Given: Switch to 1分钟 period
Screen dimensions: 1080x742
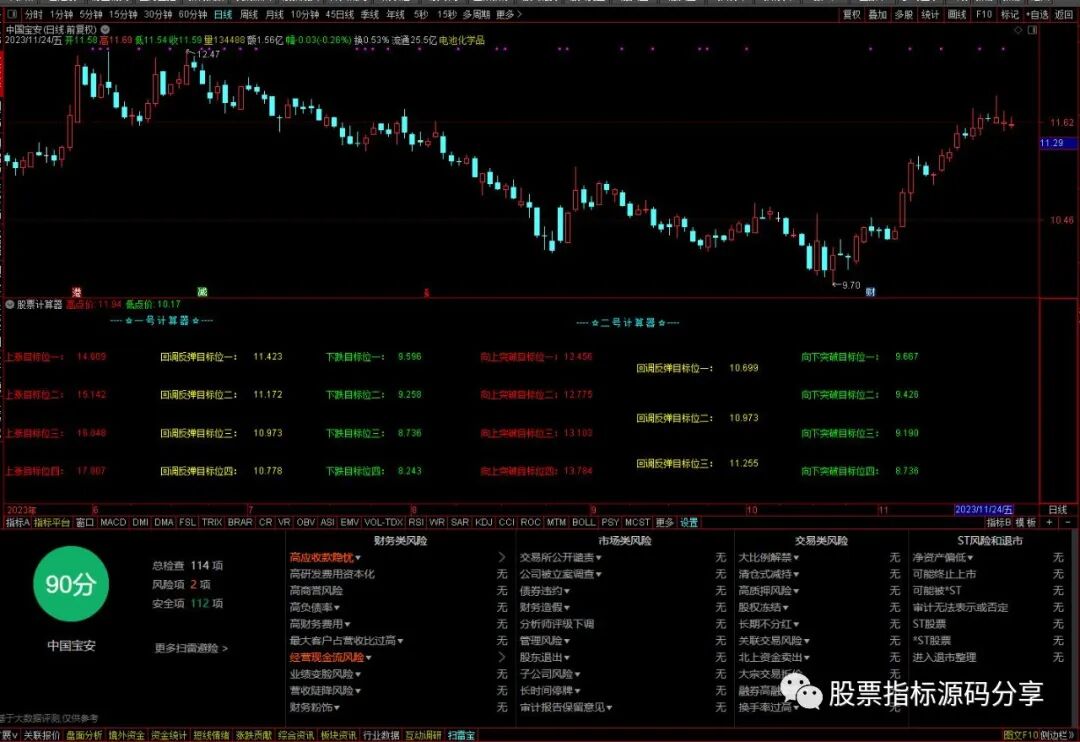Looking at the screenshot, I should [x=61, y=14].
